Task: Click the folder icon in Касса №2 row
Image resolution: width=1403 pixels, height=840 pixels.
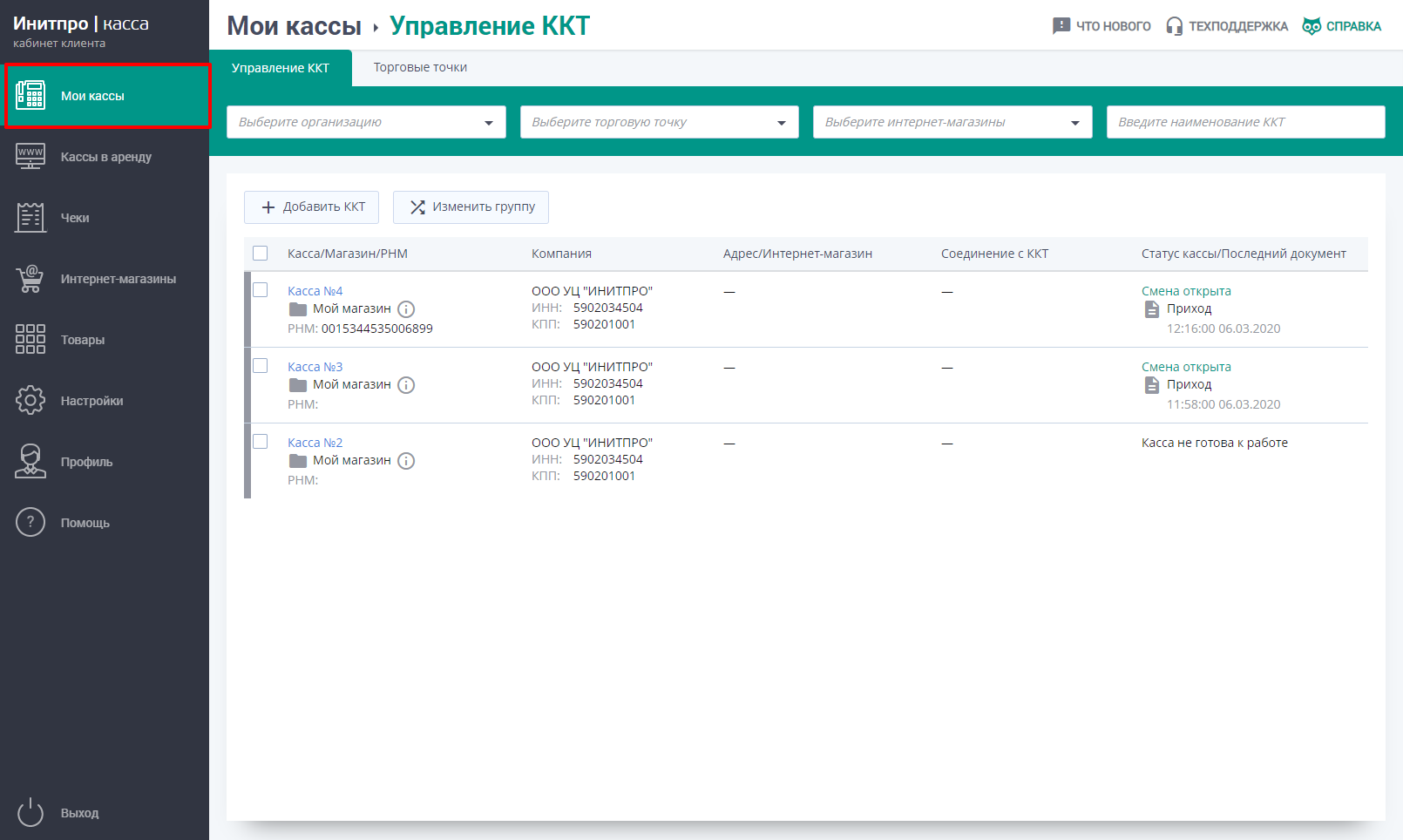Action: (298, 461)
